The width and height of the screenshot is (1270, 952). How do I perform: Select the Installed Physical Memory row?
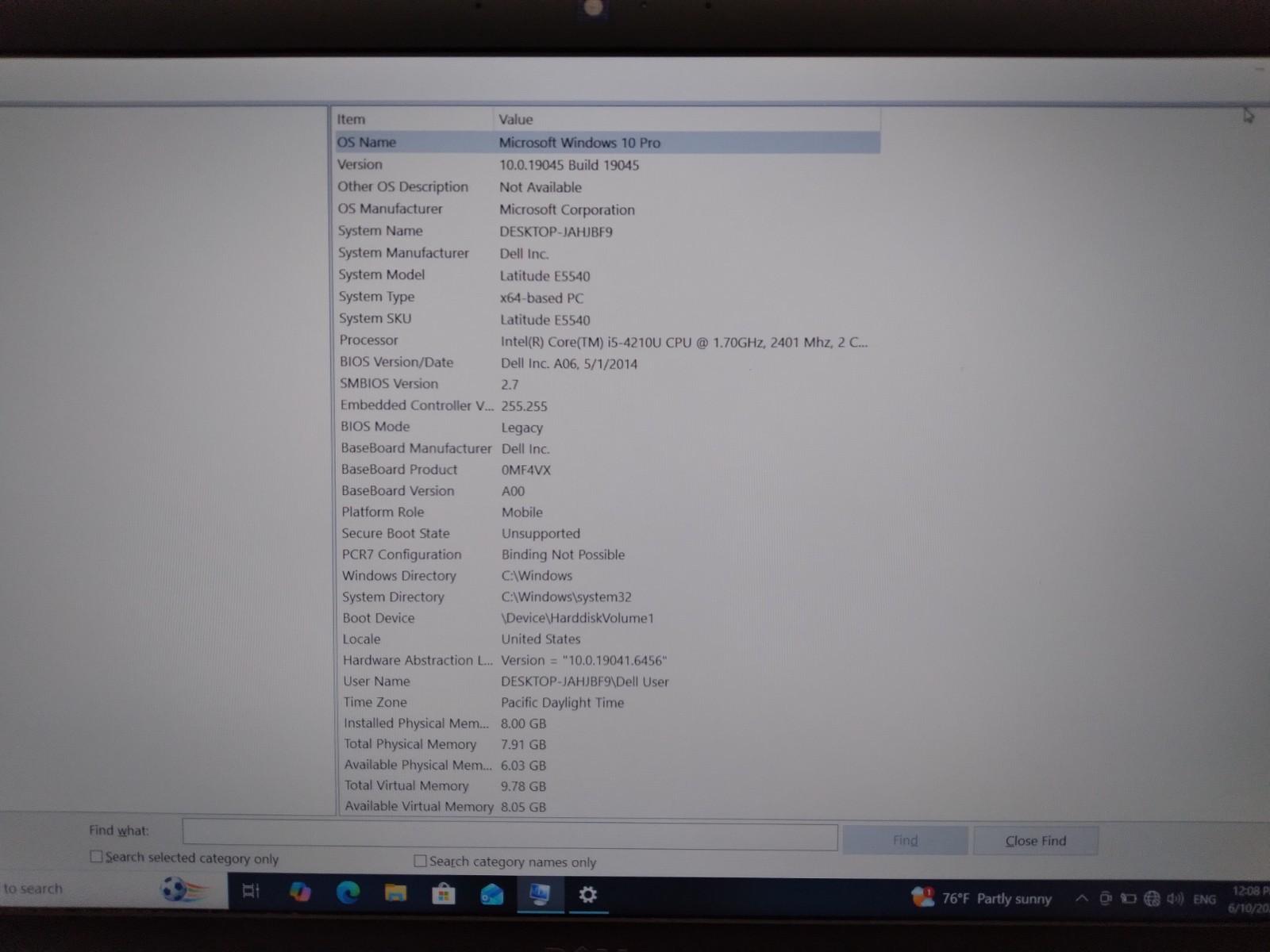pos(607,723)
